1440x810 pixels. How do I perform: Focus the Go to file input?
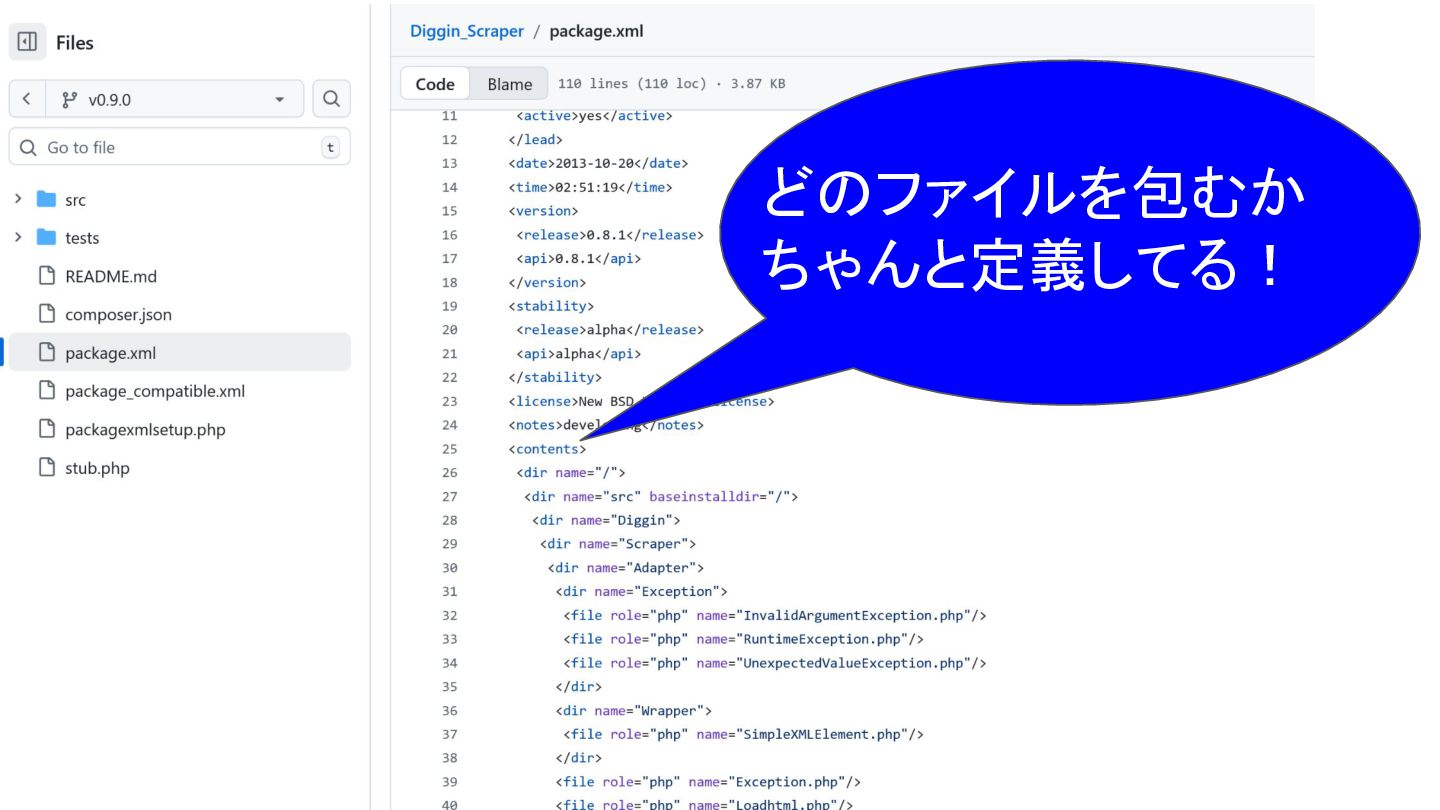point(180,147)
